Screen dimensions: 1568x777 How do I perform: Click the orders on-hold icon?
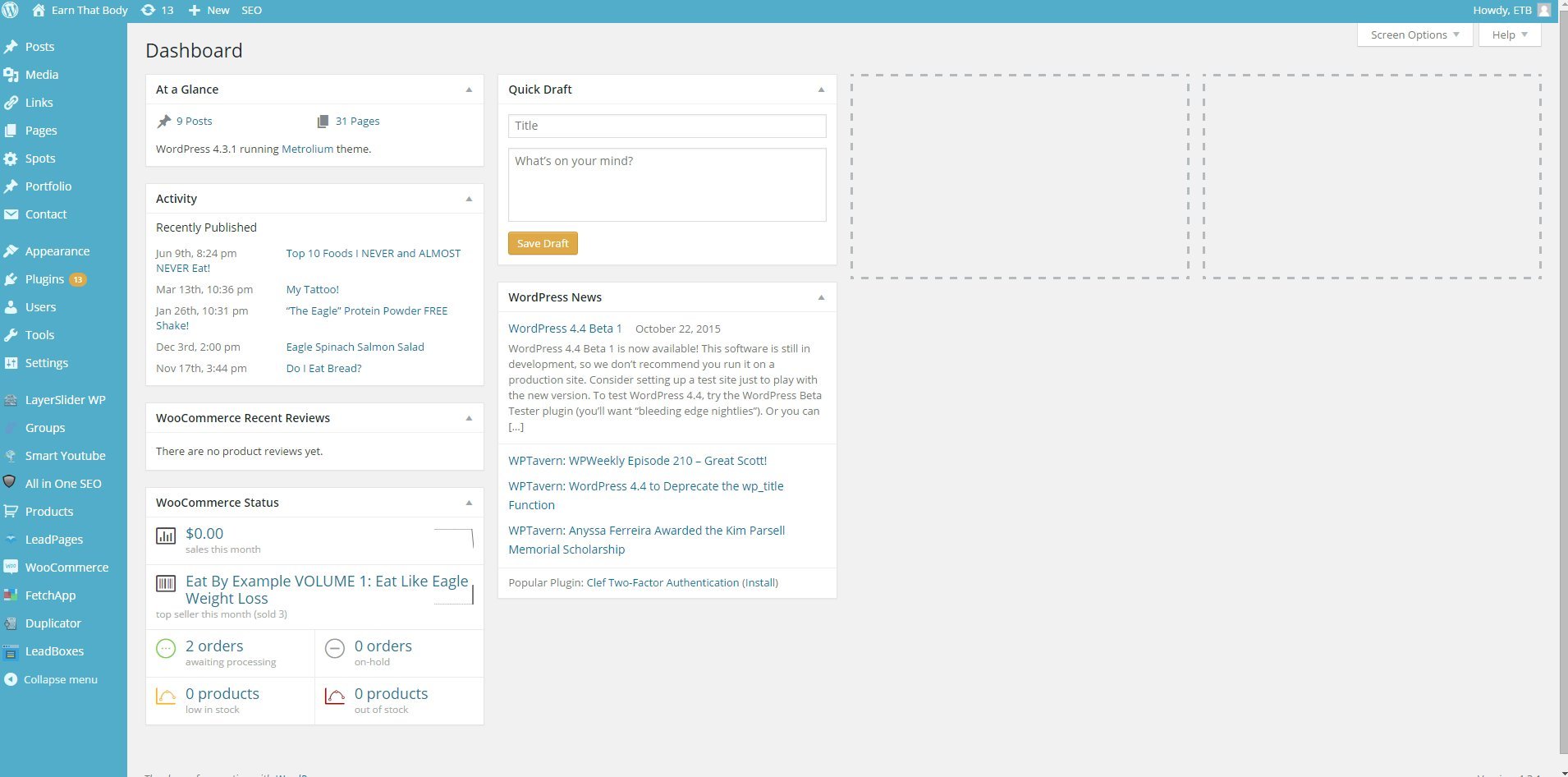pos(335,649)
